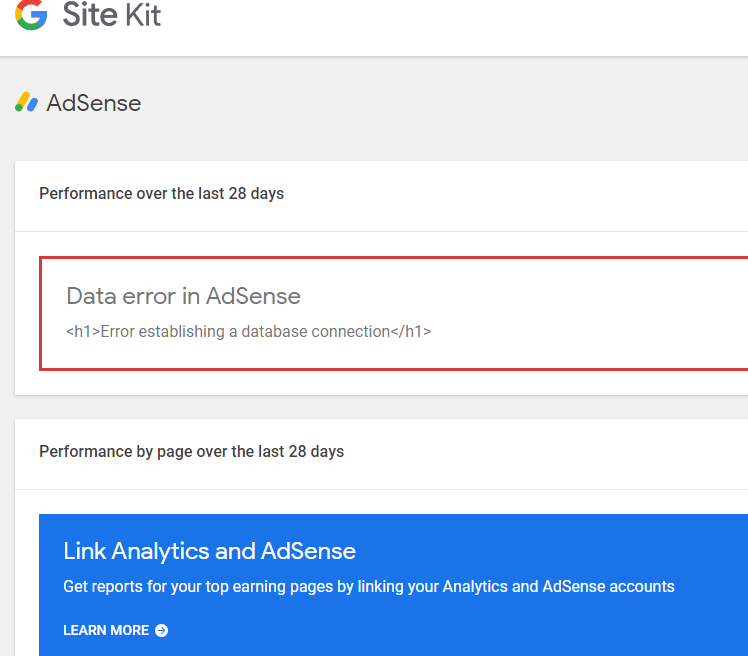Click the word 'Kit' in the header
Screen dimensions: 748x656
[x=141, y=15]
